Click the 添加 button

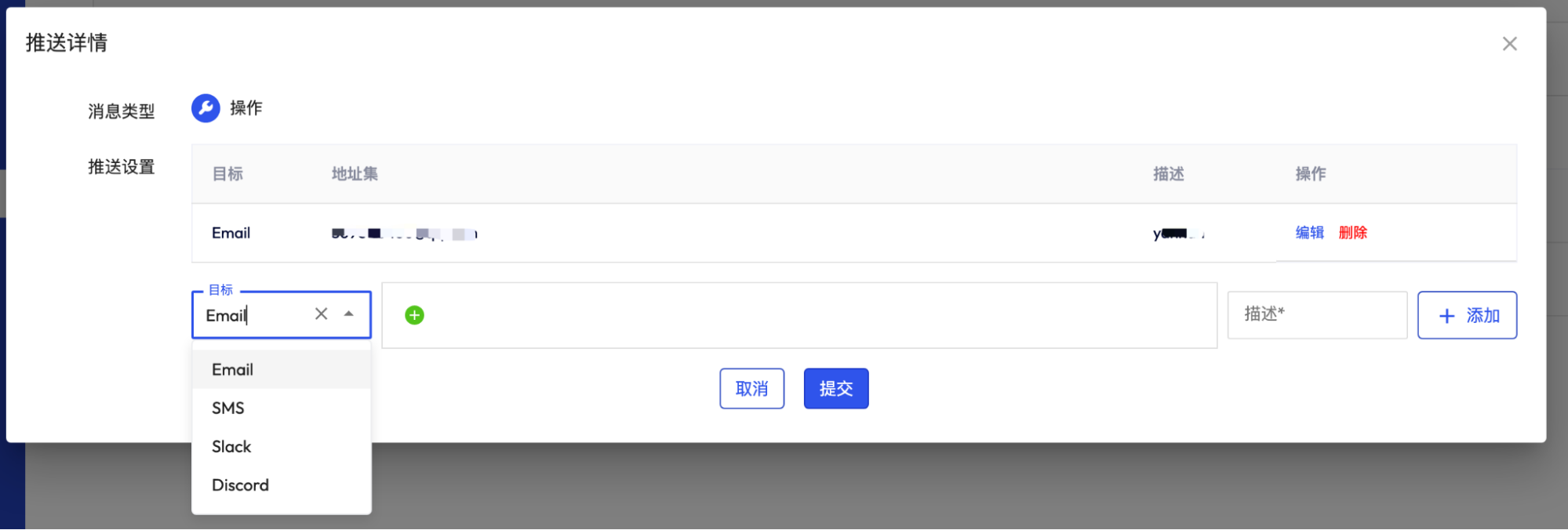click(1467, 315)
